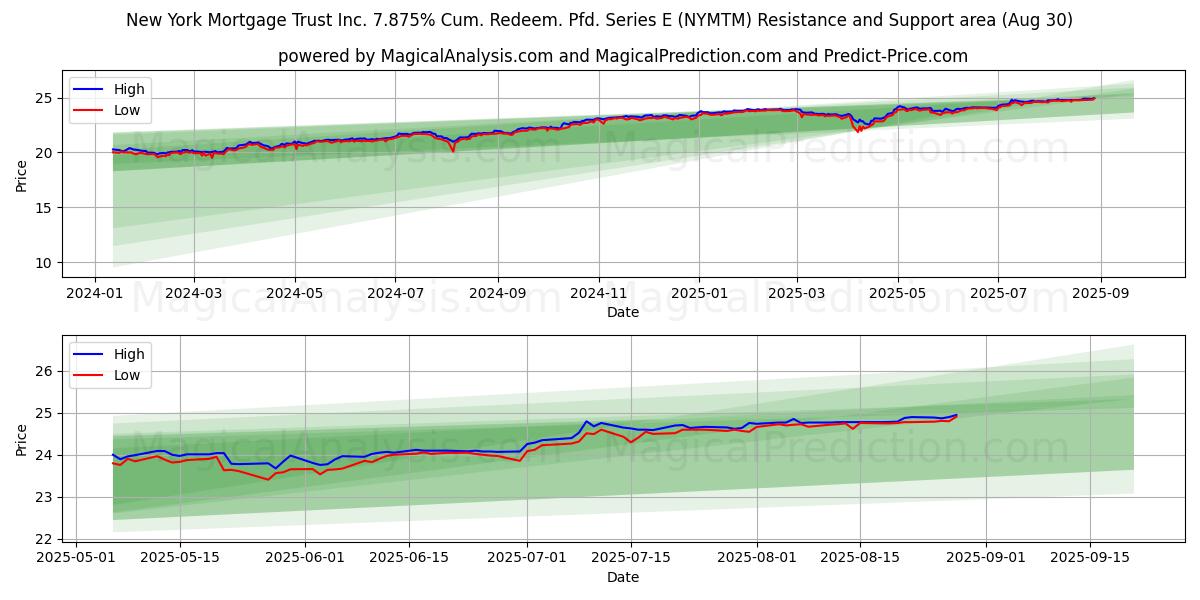Click the '2024-05' tick label

[x=295, y=293]
